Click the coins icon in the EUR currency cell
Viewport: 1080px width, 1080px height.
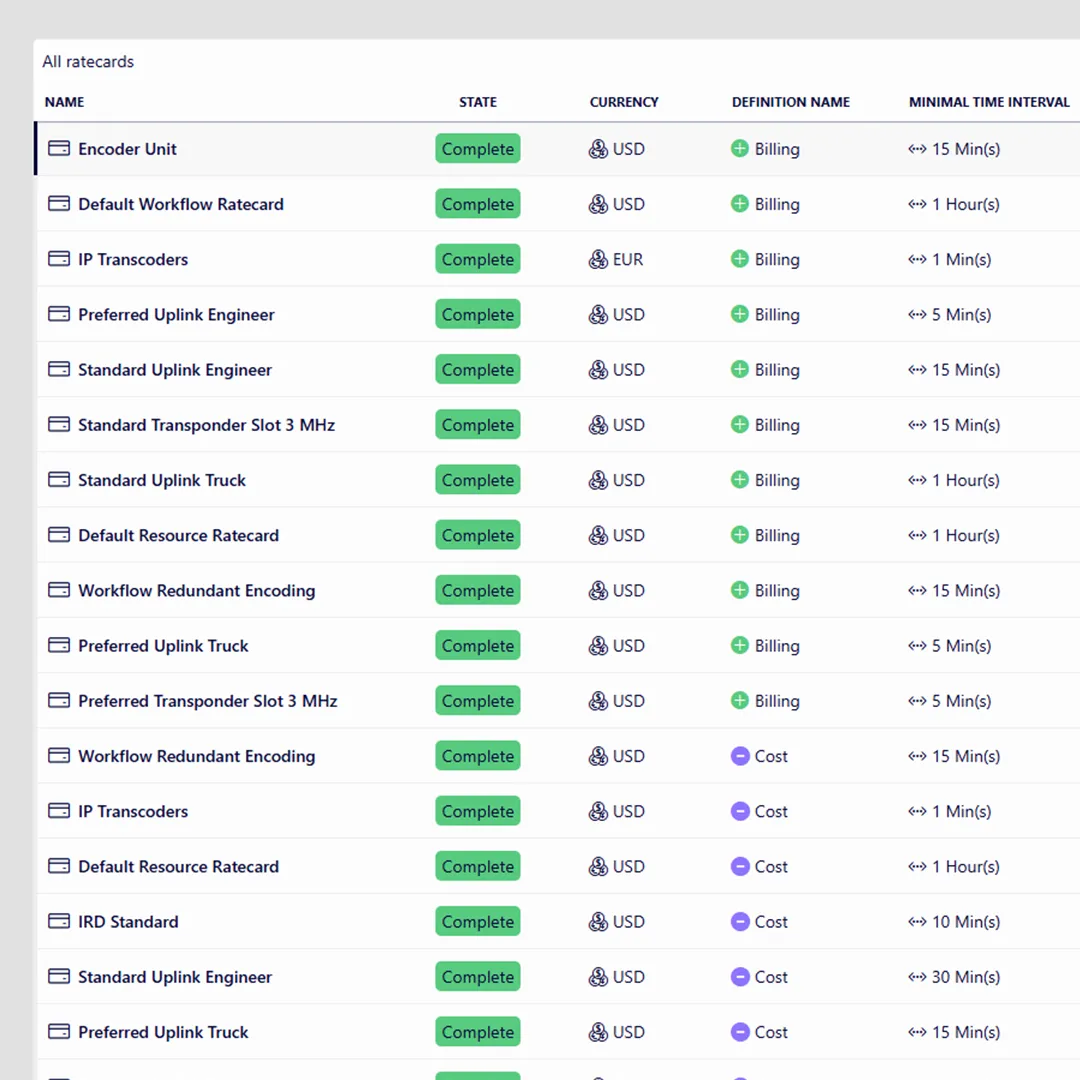tap(598, 260)
